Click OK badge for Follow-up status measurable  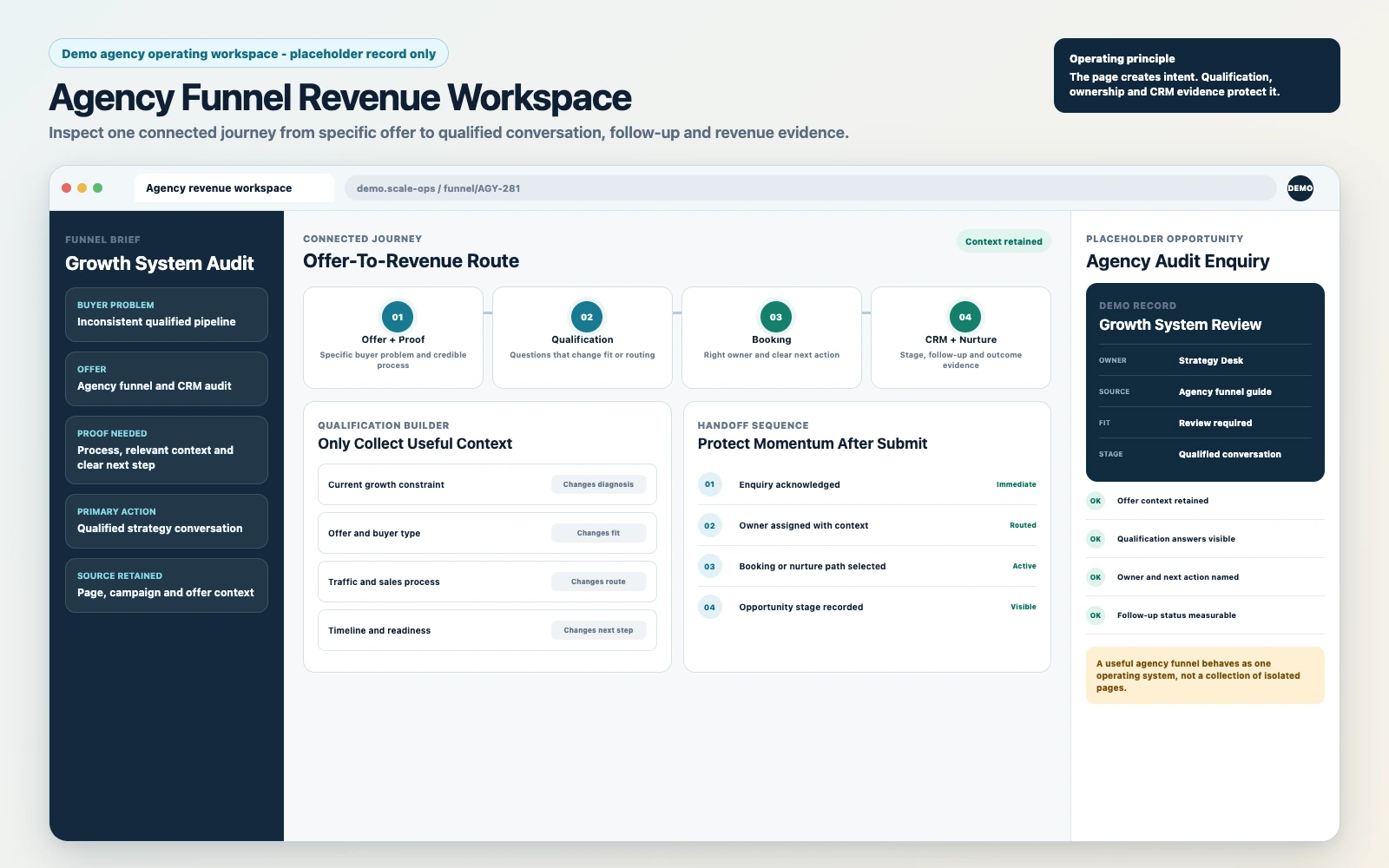click(x=1096, y=615)
